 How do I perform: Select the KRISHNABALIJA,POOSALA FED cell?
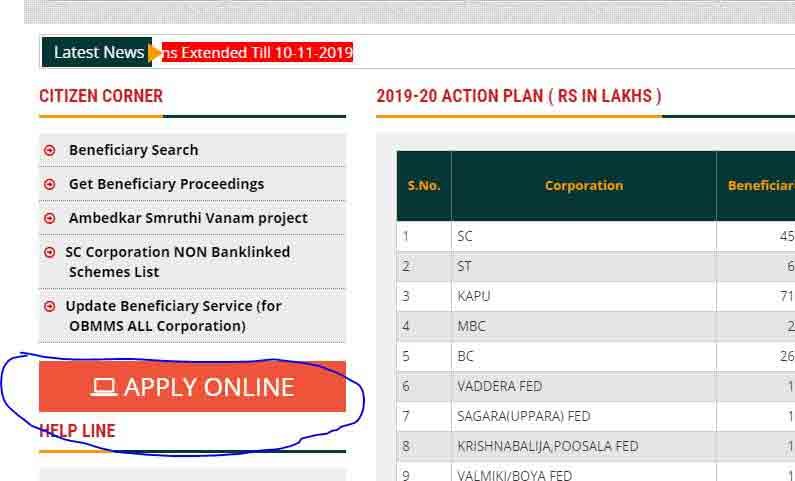(584, 446)
